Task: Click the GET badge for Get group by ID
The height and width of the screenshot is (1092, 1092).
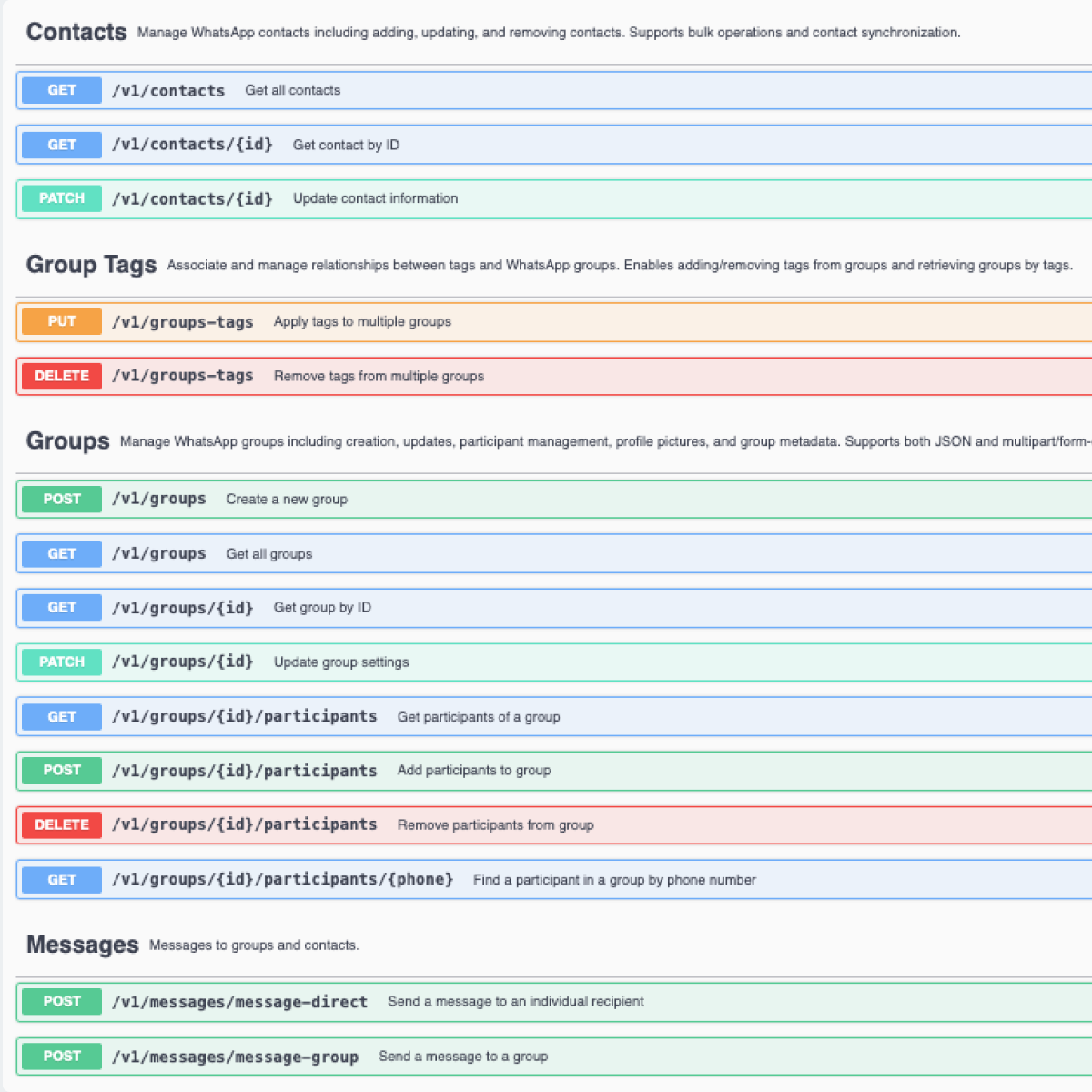Action: pyautogui.click(x=62, y=607)
